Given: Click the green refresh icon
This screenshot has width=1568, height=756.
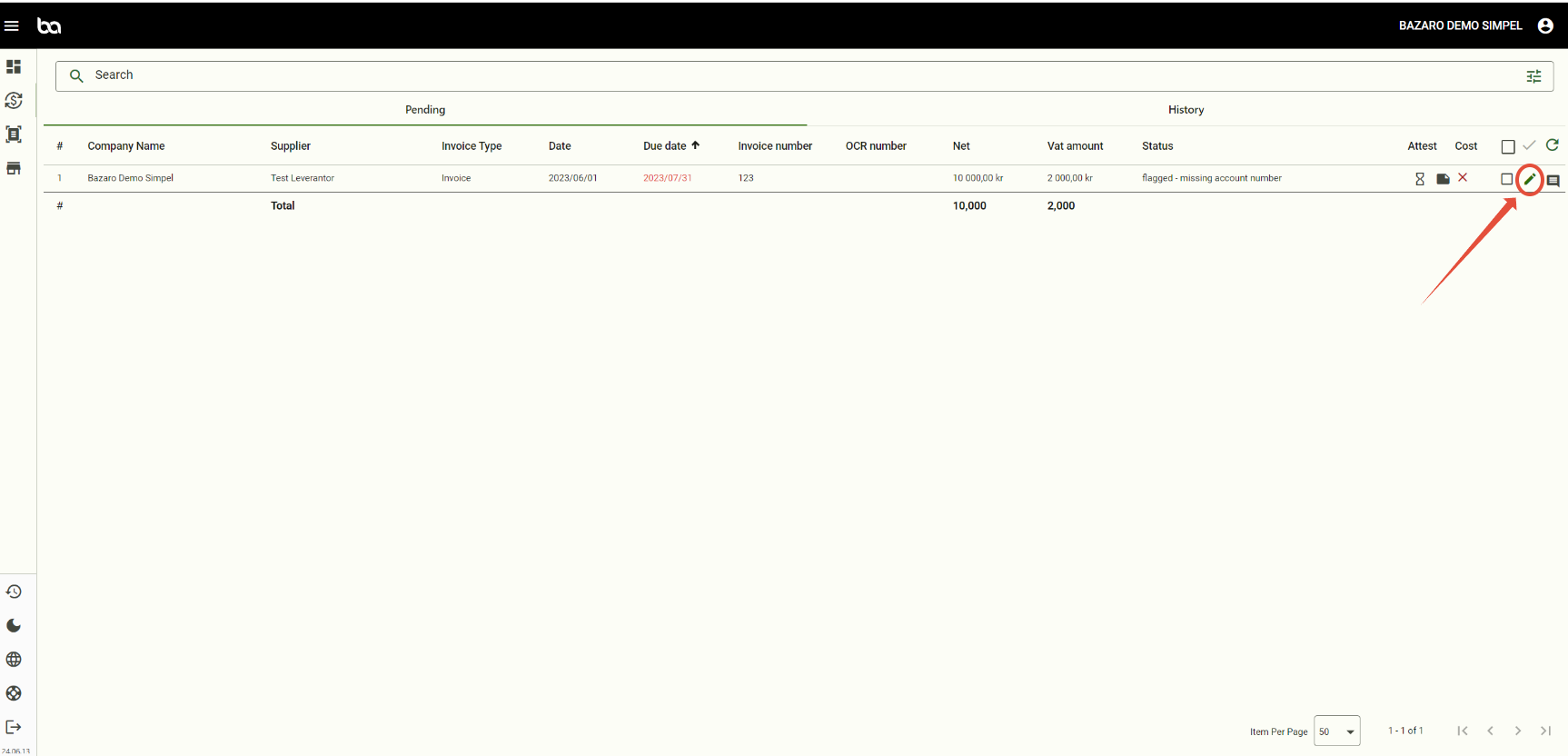Looking at the screenshot, I should [1553, 145].
